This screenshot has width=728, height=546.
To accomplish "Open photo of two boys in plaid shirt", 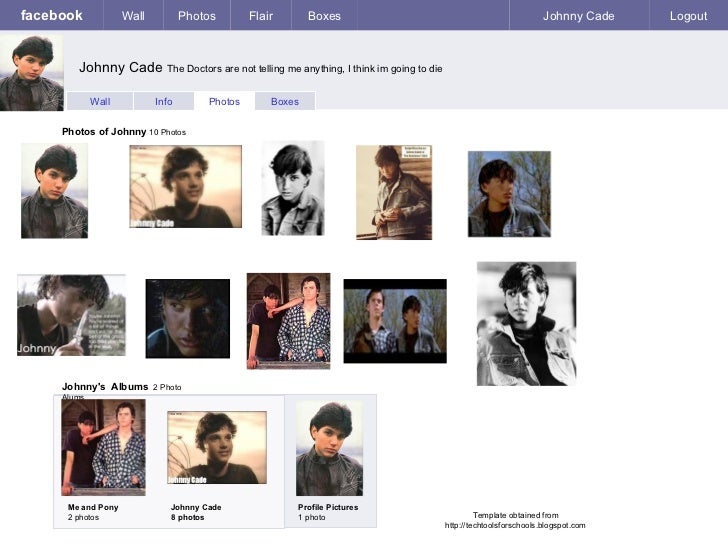I will (288, 321).
